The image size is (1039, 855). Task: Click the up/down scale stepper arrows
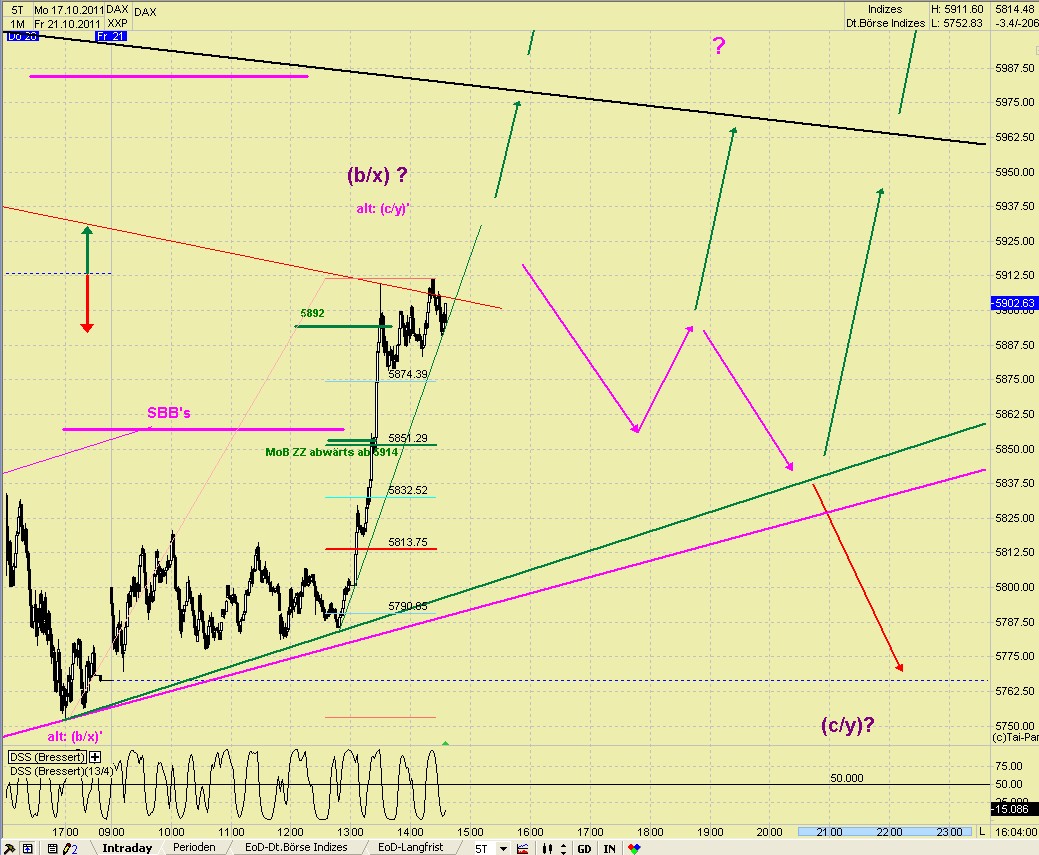[565, 848]
